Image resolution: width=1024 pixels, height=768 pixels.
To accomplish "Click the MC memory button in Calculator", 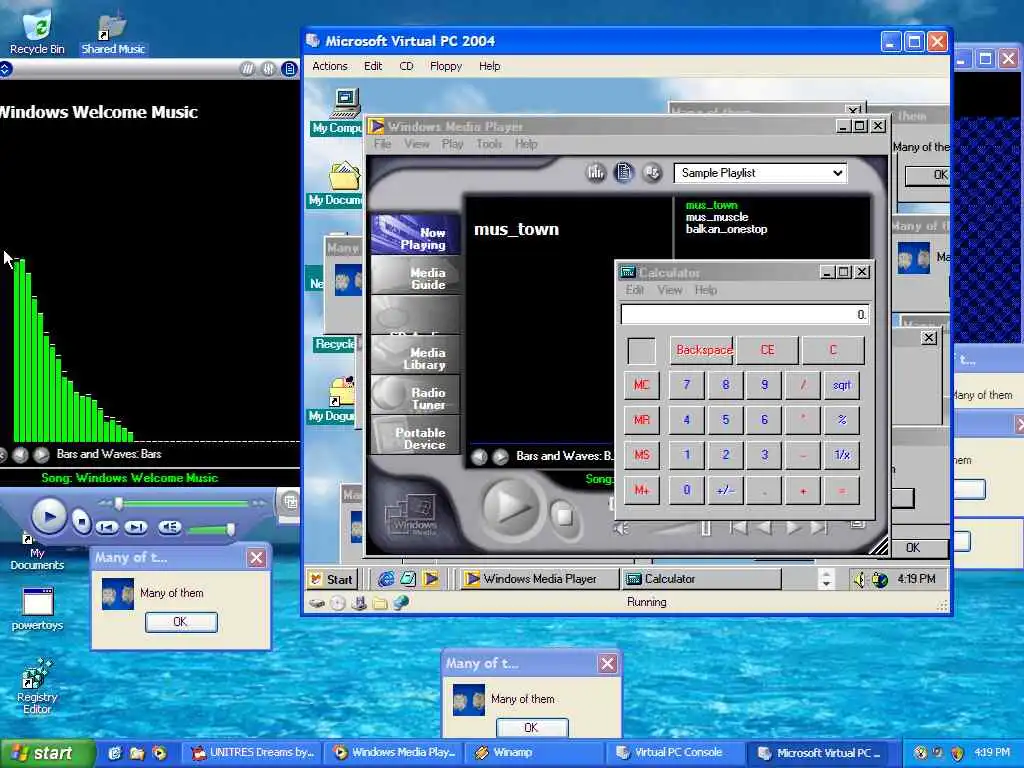I will 641,385.
